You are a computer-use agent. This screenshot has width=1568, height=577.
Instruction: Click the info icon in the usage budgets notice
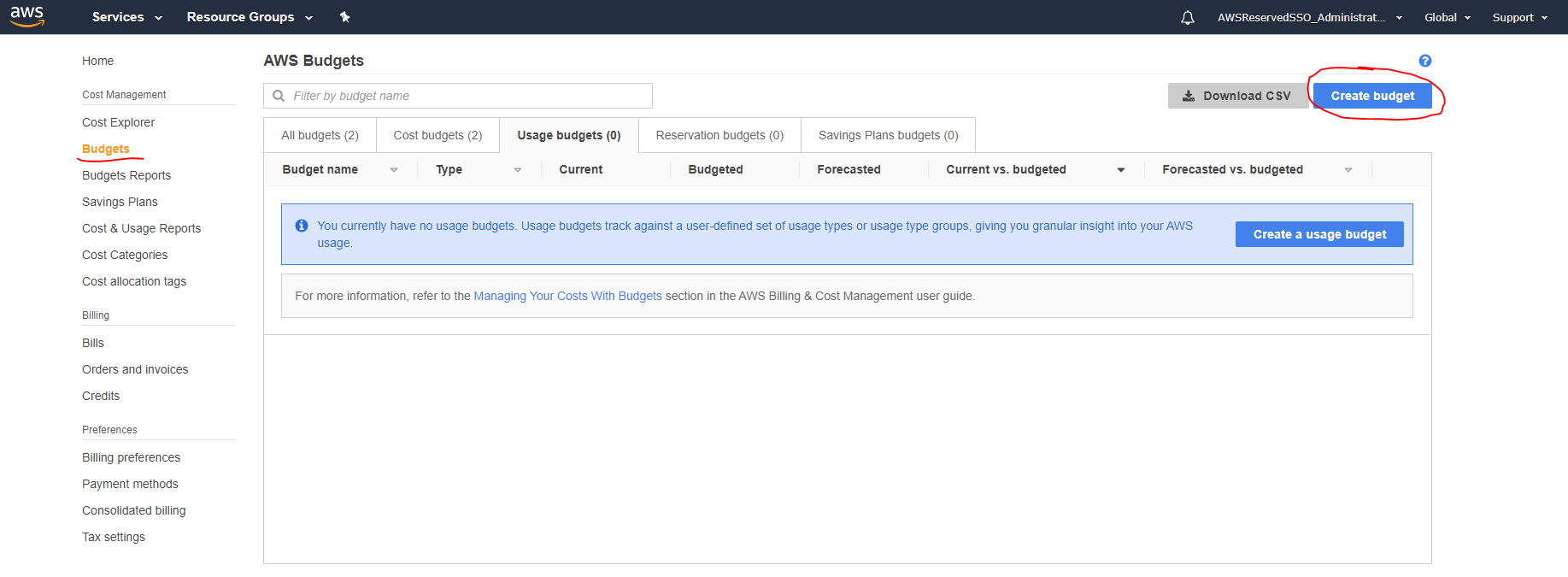pyautogui.click(x=302, y=226)
